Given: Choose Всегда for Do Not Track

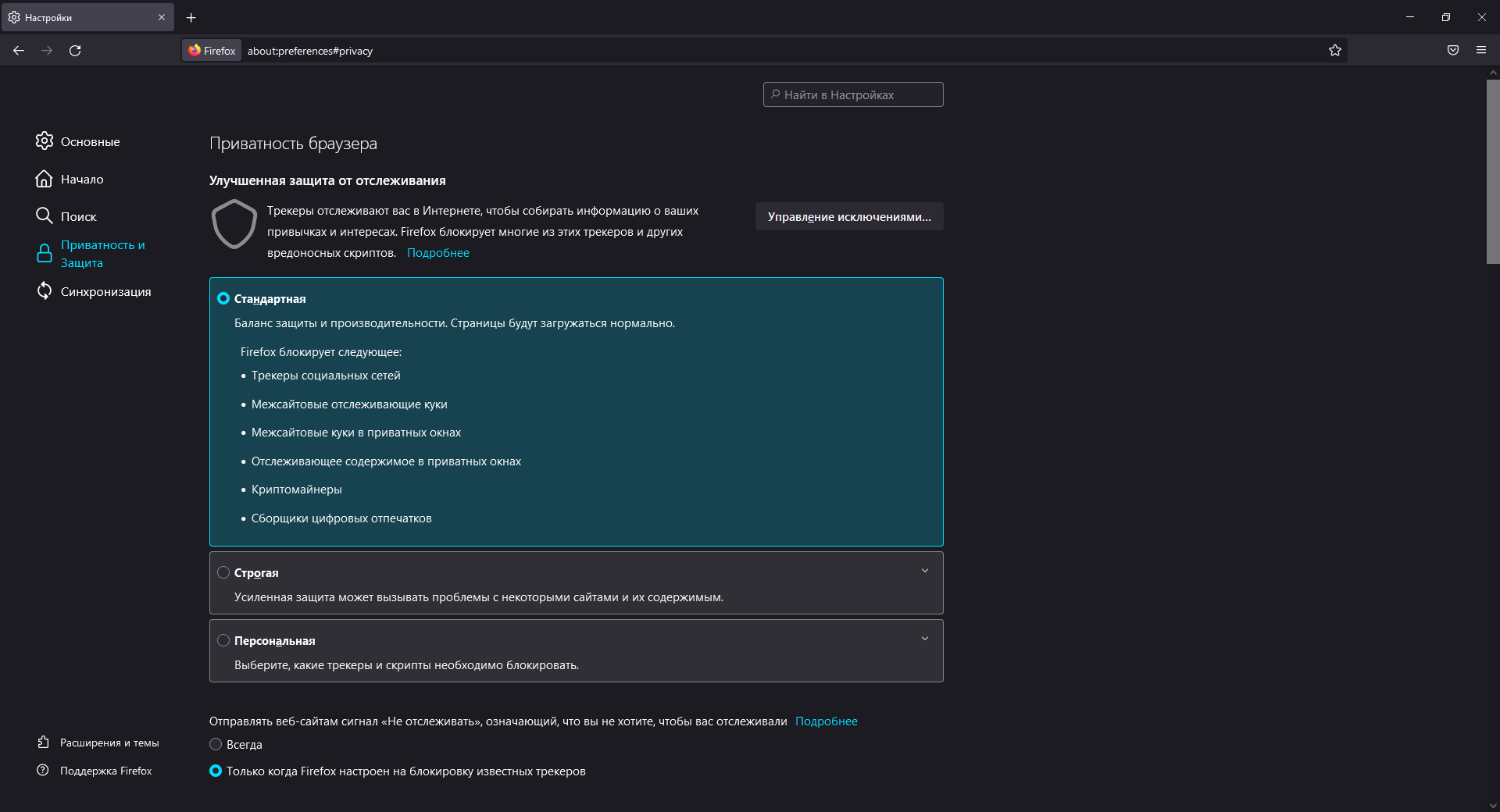Looking at the screenshot, I should click(x=216, y=745).
